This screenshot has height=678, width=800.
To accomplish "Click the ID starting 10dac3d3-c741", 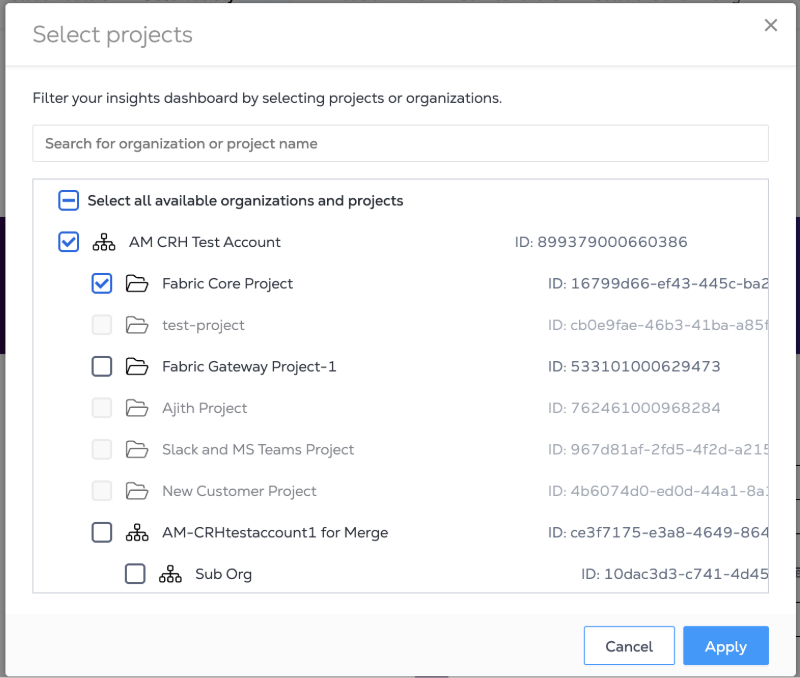I will click(675, 574).
